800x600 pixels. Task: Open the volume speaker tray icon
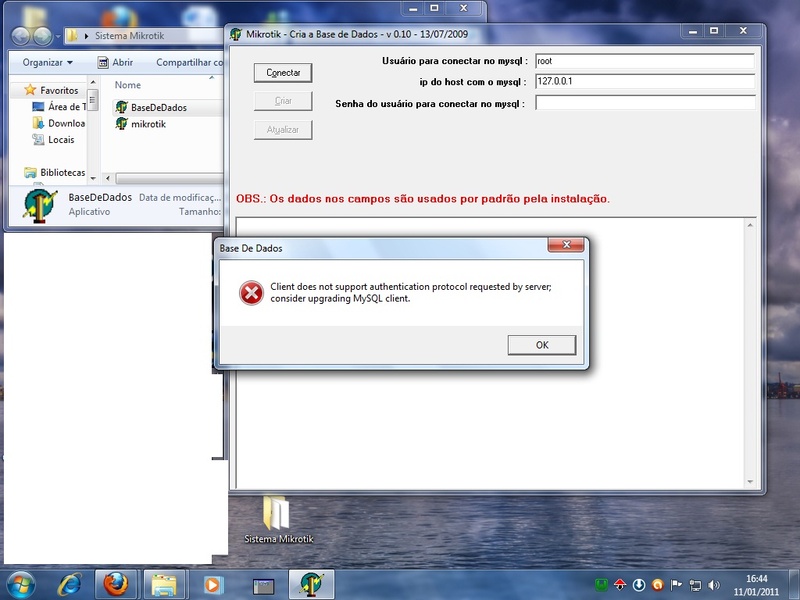point(714,585)
